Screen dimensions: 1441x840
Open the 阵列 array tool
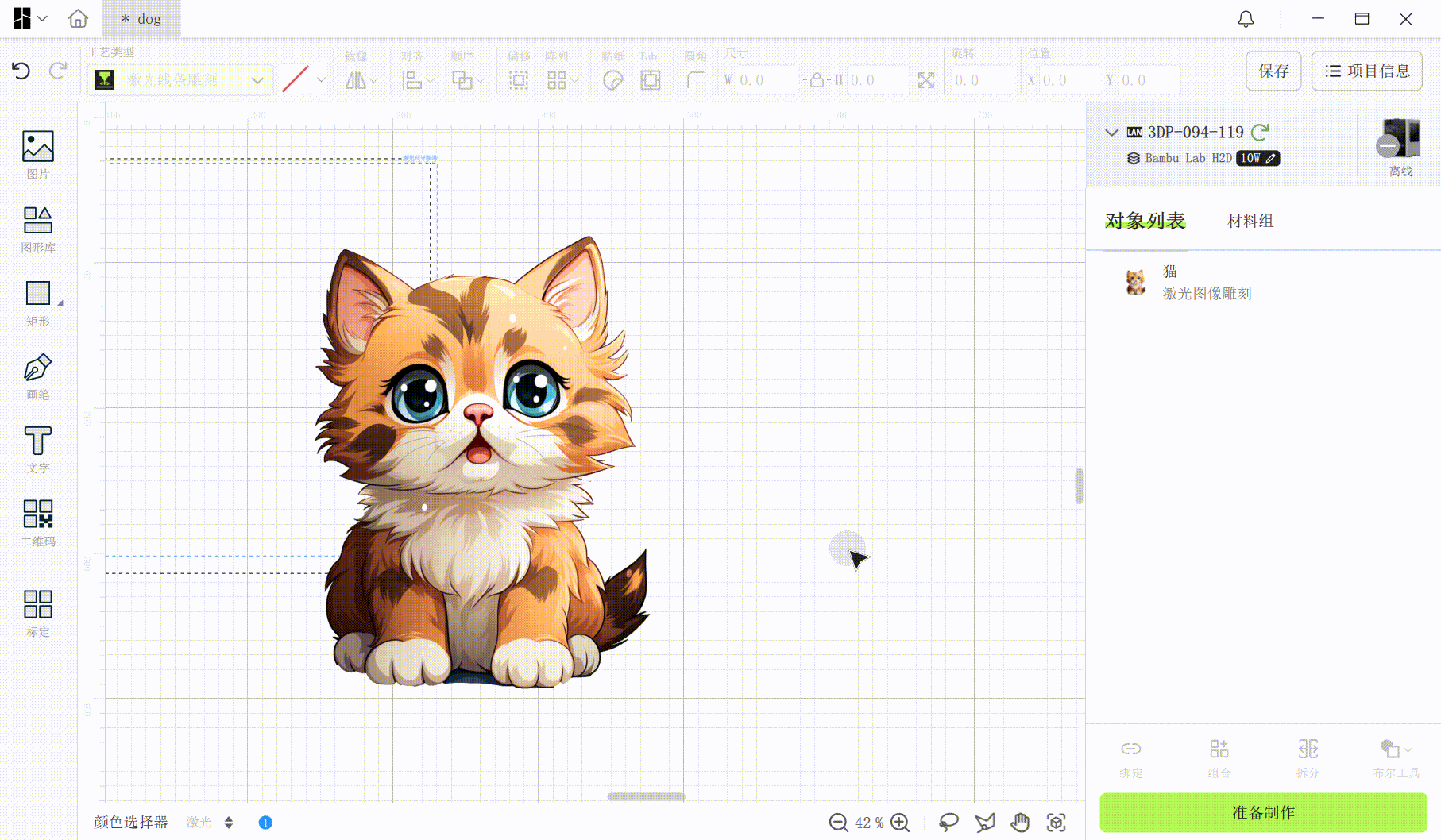(562, 80)
